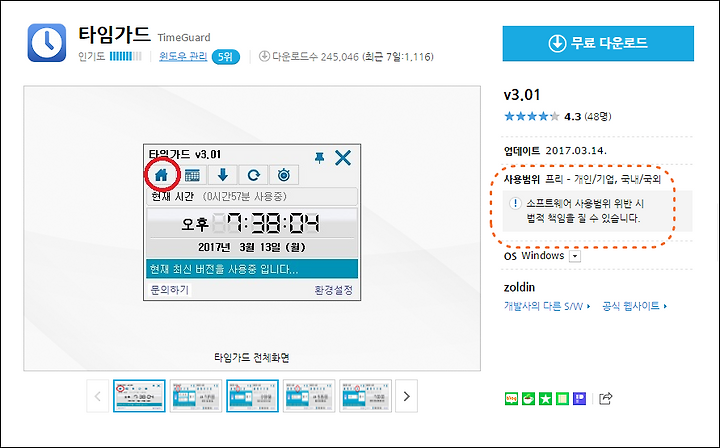
Task: Click the down arrow icon in TimeGuard toolbar
Action: click(223, 175)
